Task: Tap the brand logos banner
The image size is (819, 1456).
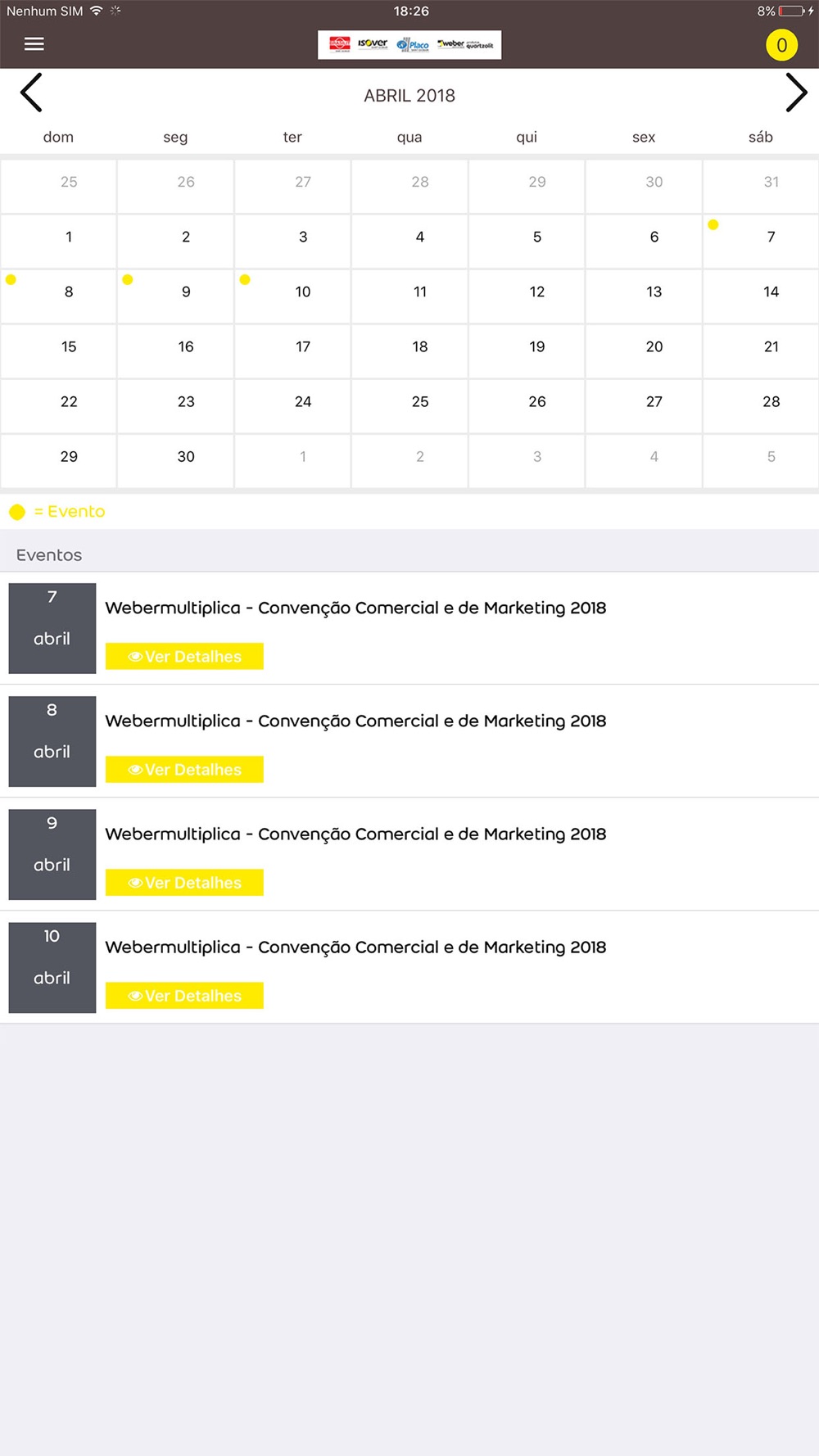Action: point(409,45)
